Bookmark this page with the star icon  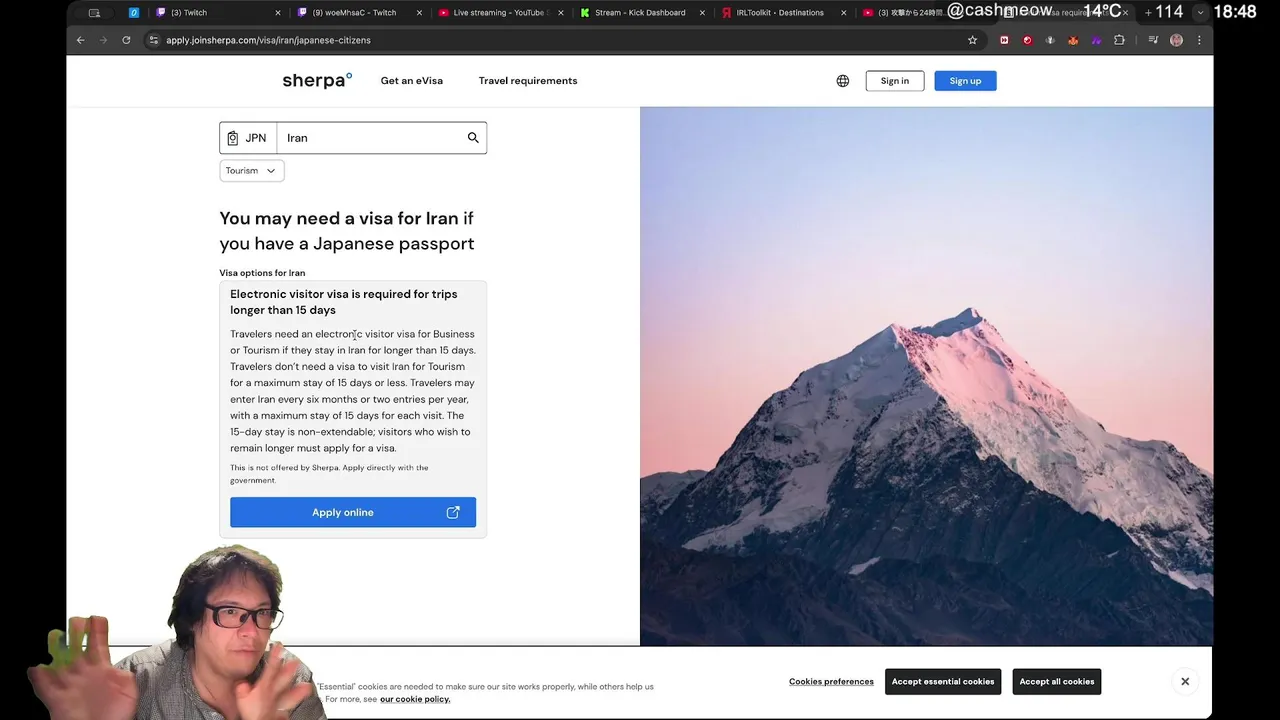click(x=972, y=40)
